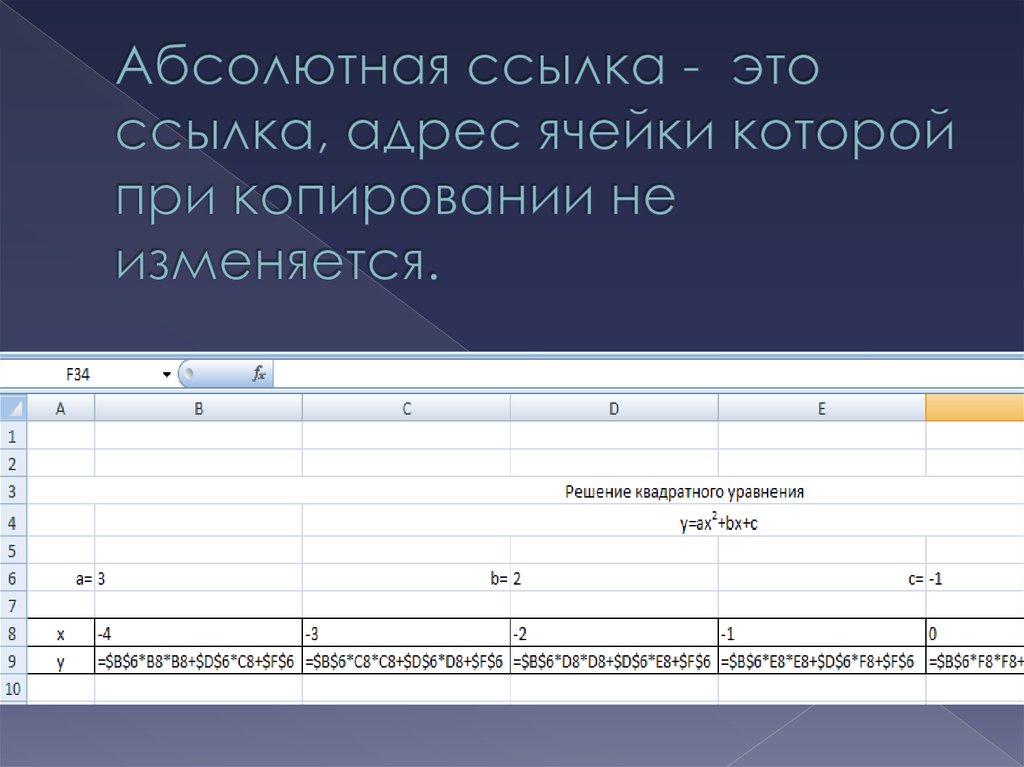Image resolution: width=1024 pixels, height=767 pixels.
Task: Click cell F6 containing value -1
Action: coord(974,578)
